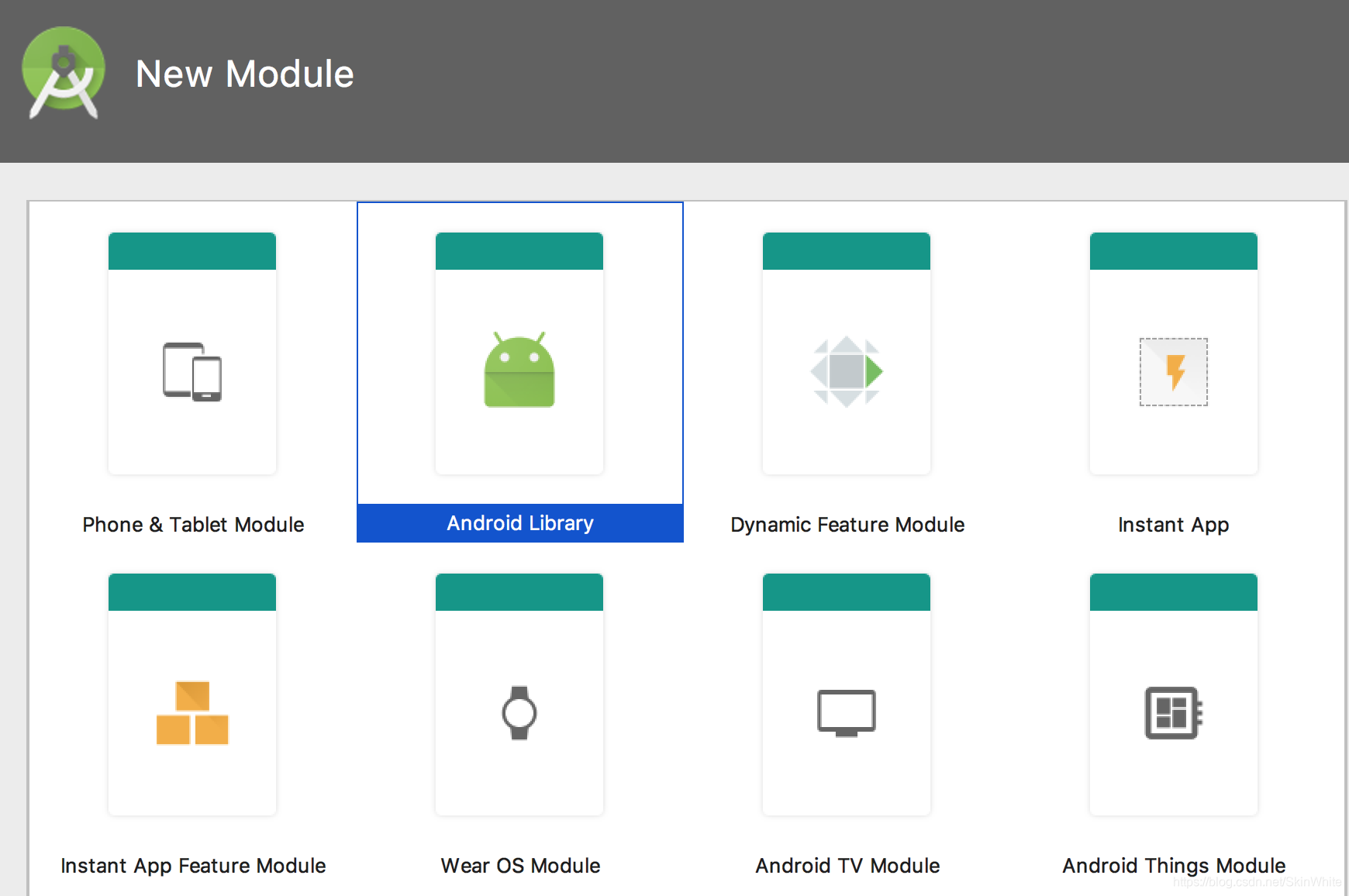Click the Phone & Tablet Module label

[x=193, y=525]
